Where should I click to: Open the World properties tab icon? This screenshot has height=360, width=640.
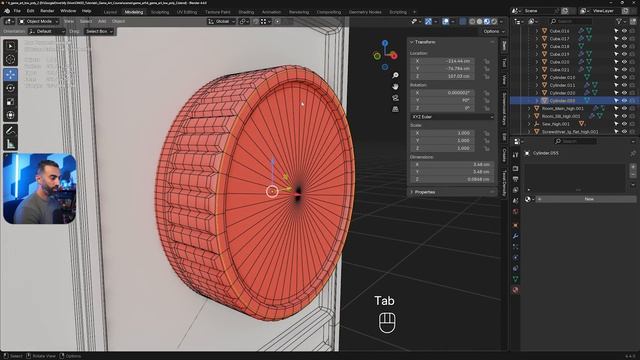[516, 211]
